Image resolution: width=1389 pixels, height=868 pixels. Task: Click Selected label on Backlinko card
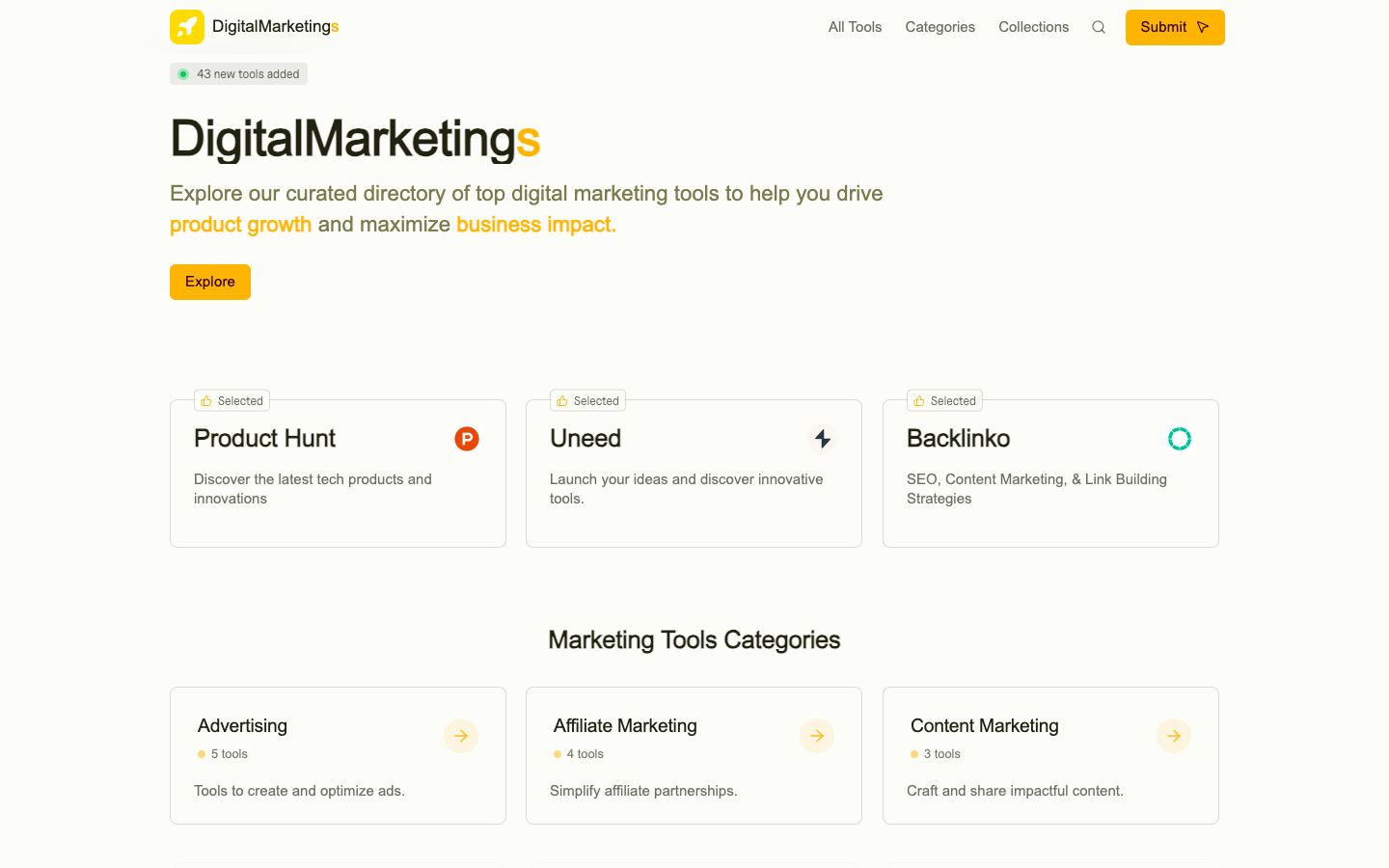953,401
